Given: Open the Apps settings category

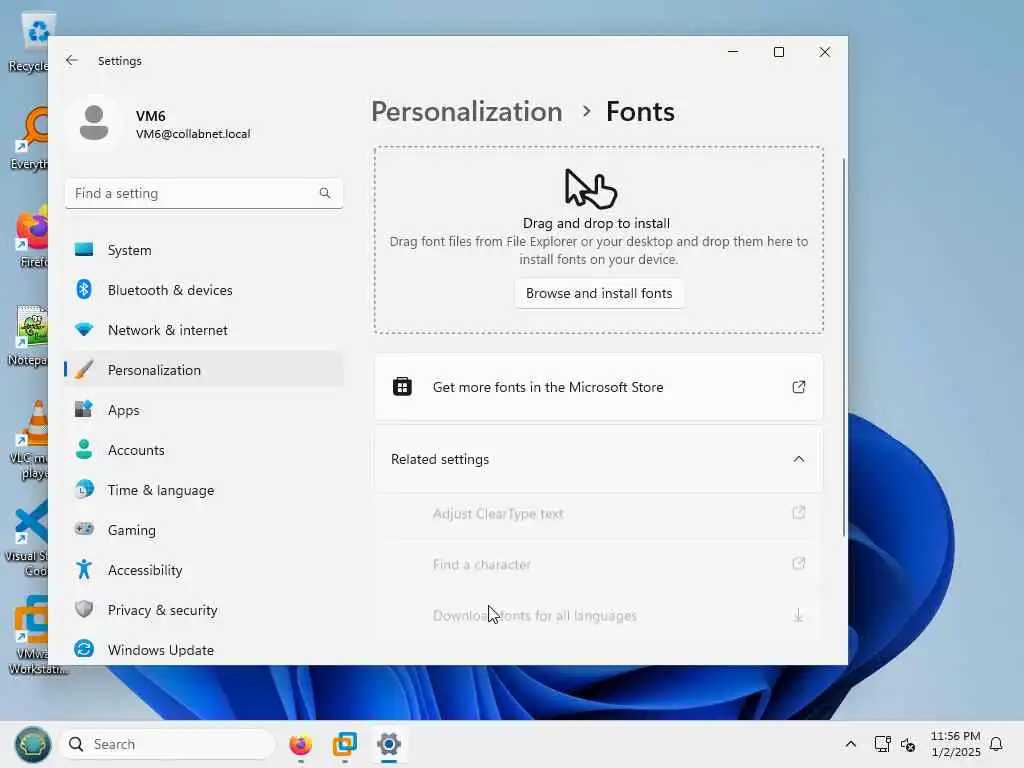Looking at the screenshot, I should [204, 410].
